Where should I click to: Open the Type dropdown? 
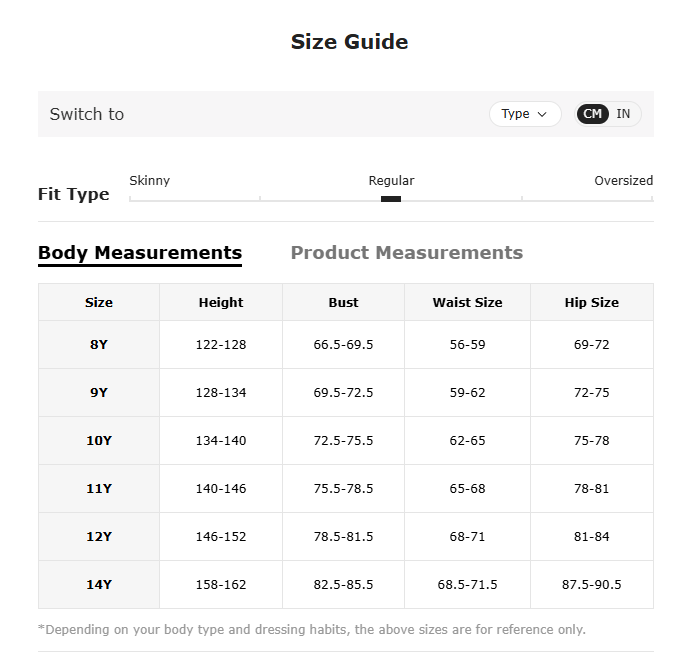tap(525, 114)
